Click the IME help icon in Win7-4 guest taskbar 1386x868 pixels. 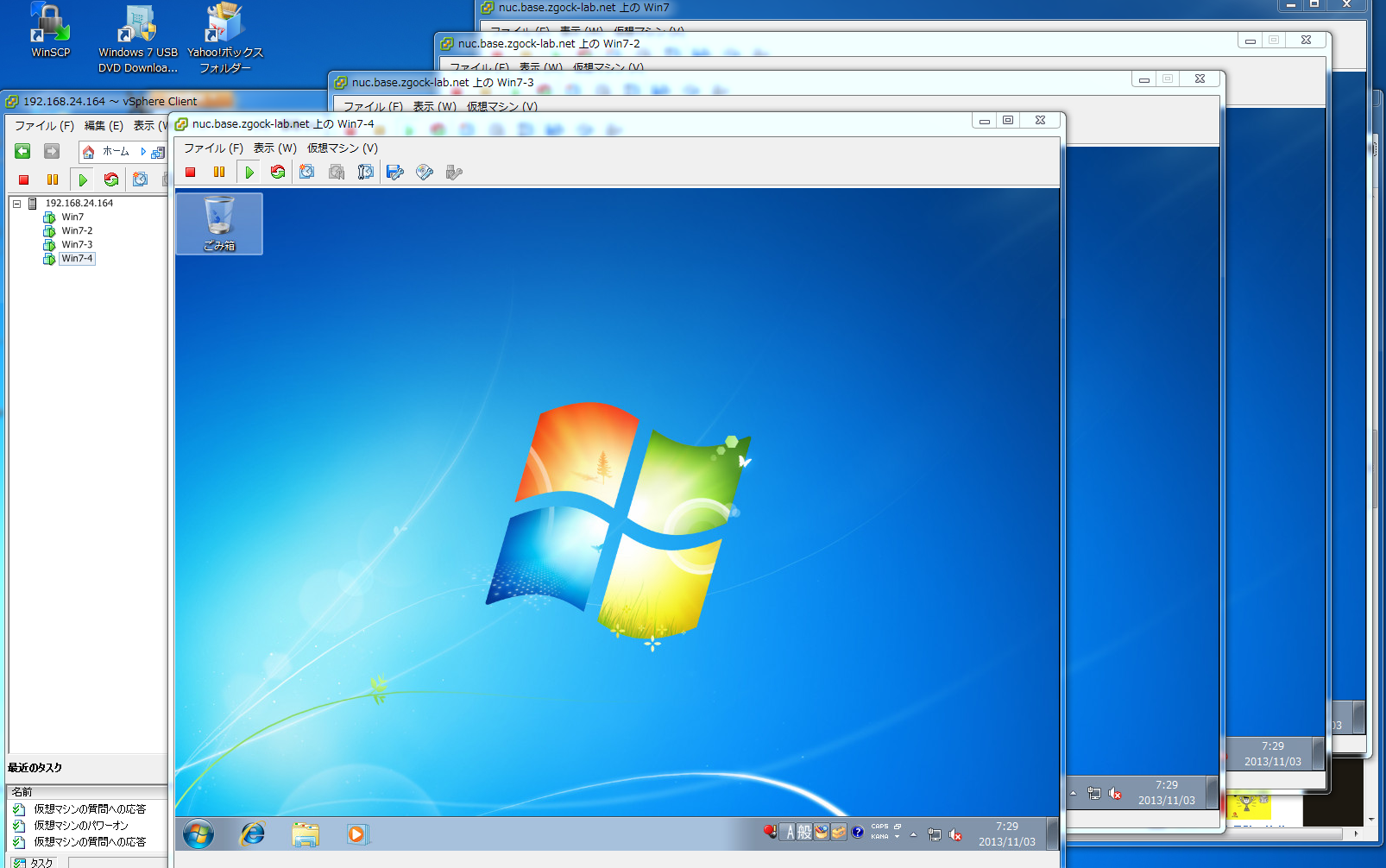coord(857,833)
